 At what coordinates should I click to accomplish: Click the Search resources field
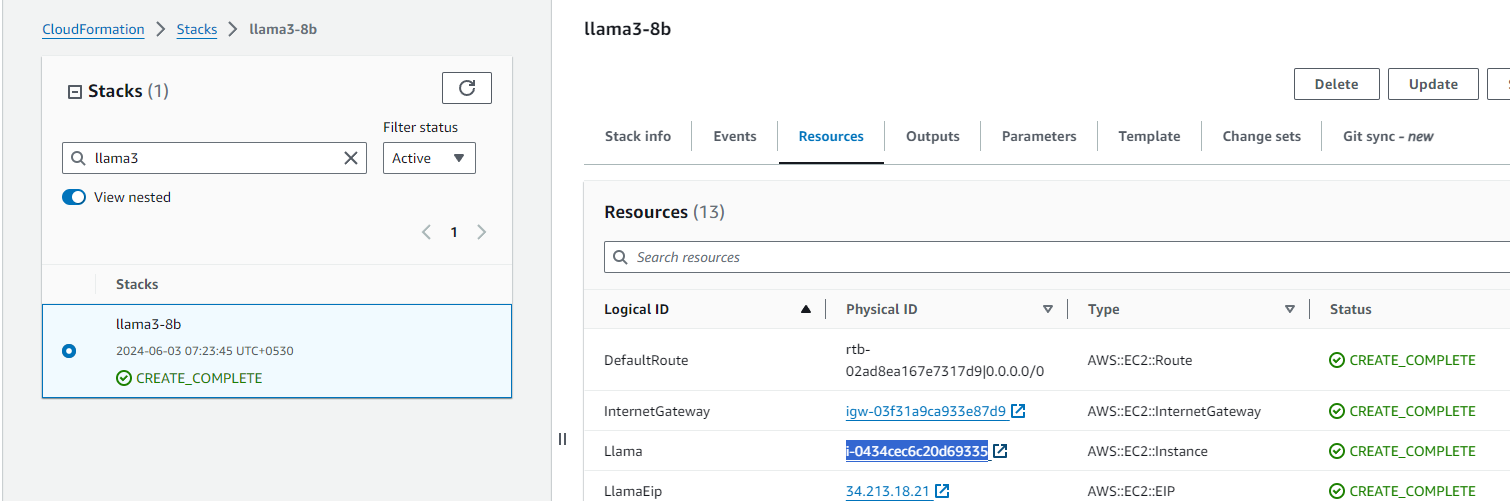pyautogui.click(x=1057, y=257)
